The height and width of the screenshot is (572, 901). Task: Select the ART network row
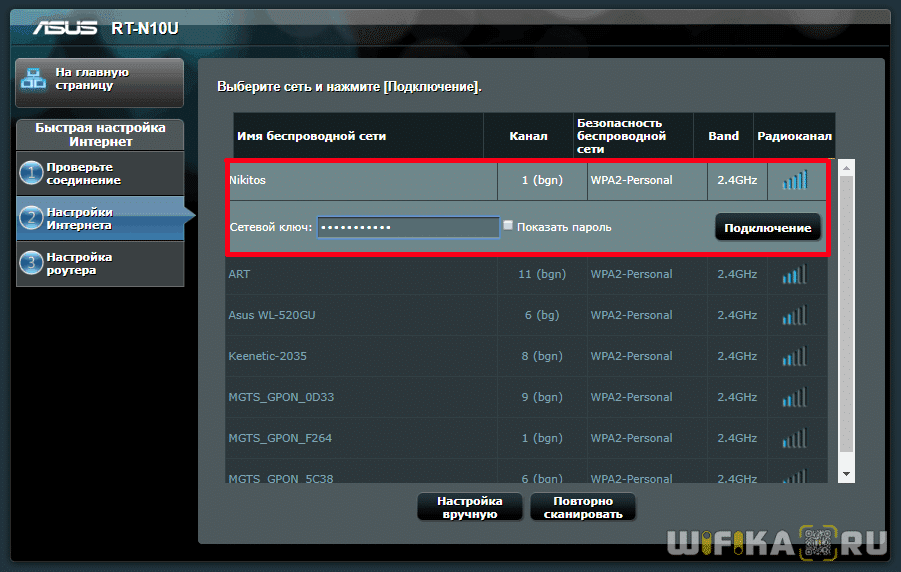[x=360, y=274]
